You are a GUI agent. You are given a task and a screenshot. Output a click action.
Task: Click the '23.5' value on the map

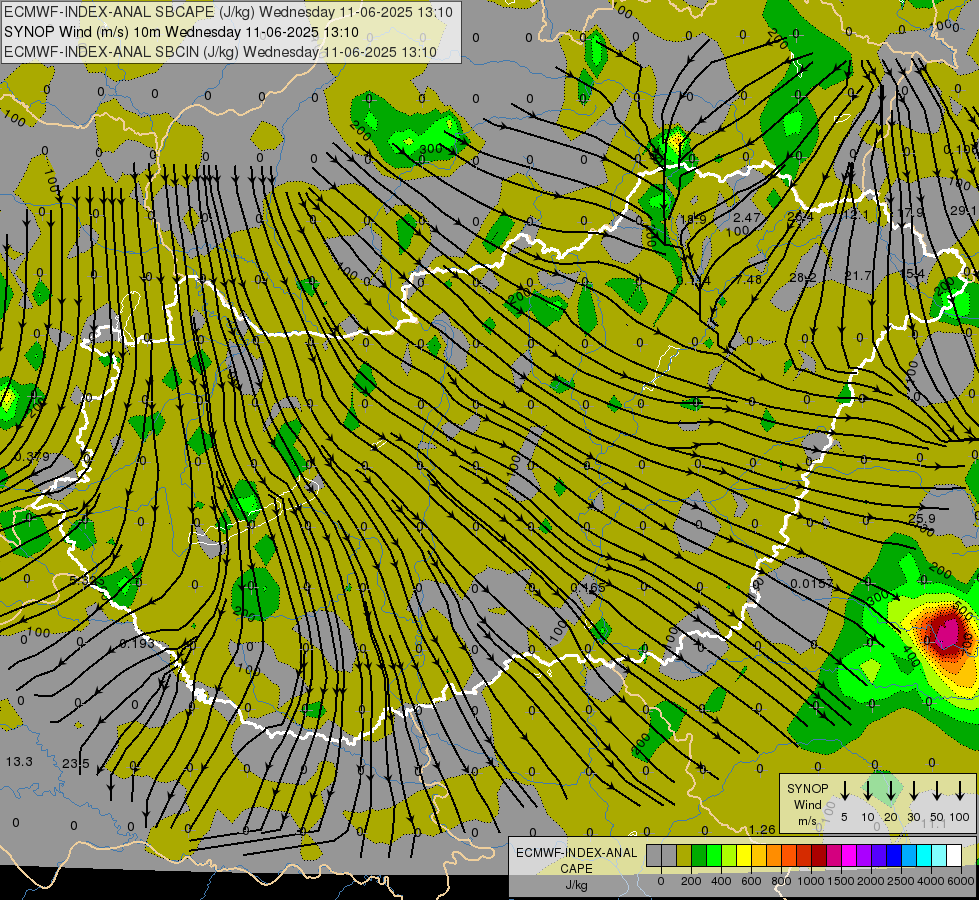coord(76,763)
